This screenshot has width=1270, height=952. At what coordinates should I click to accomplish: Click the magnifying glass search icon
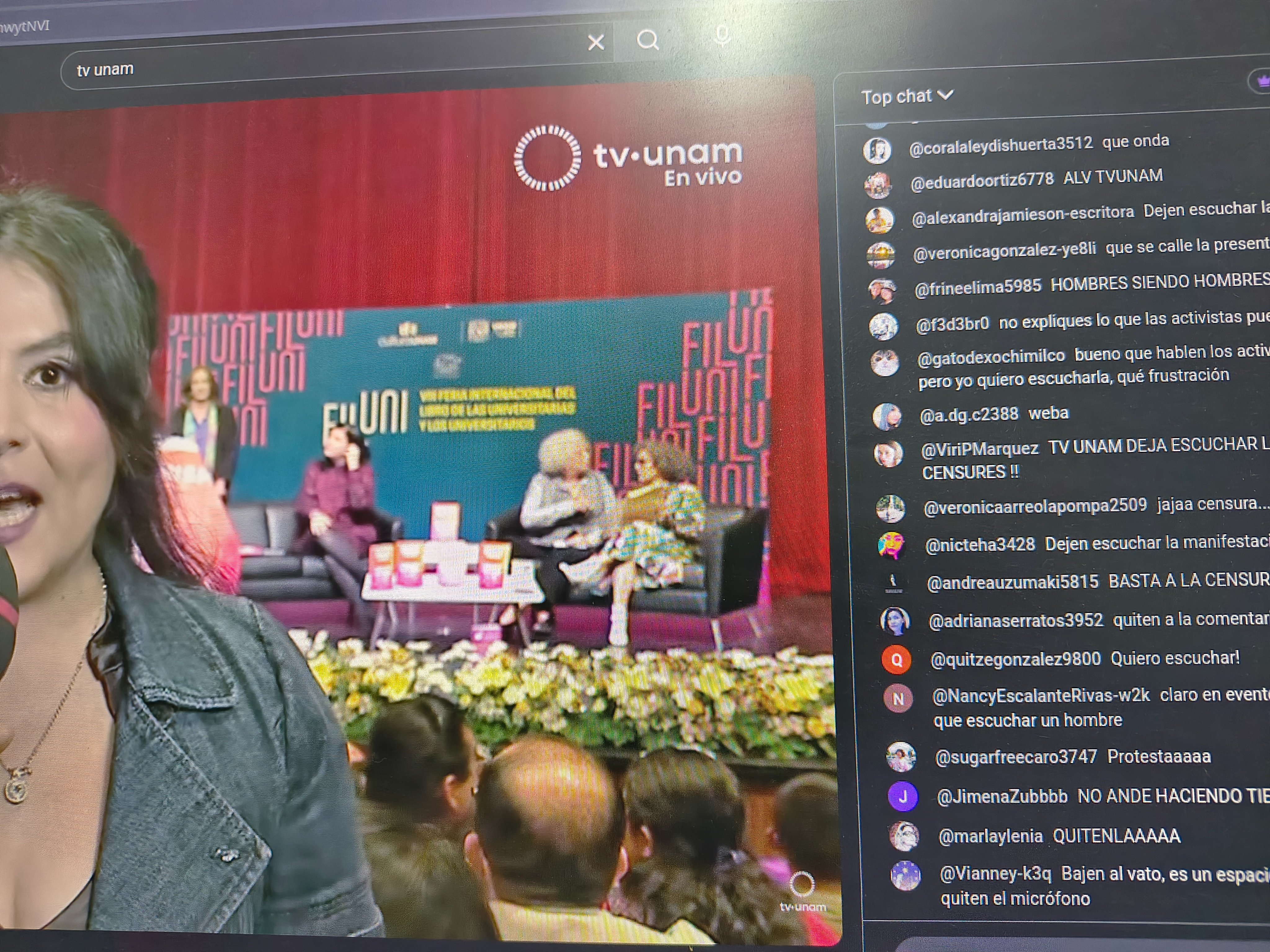point(648,40)
